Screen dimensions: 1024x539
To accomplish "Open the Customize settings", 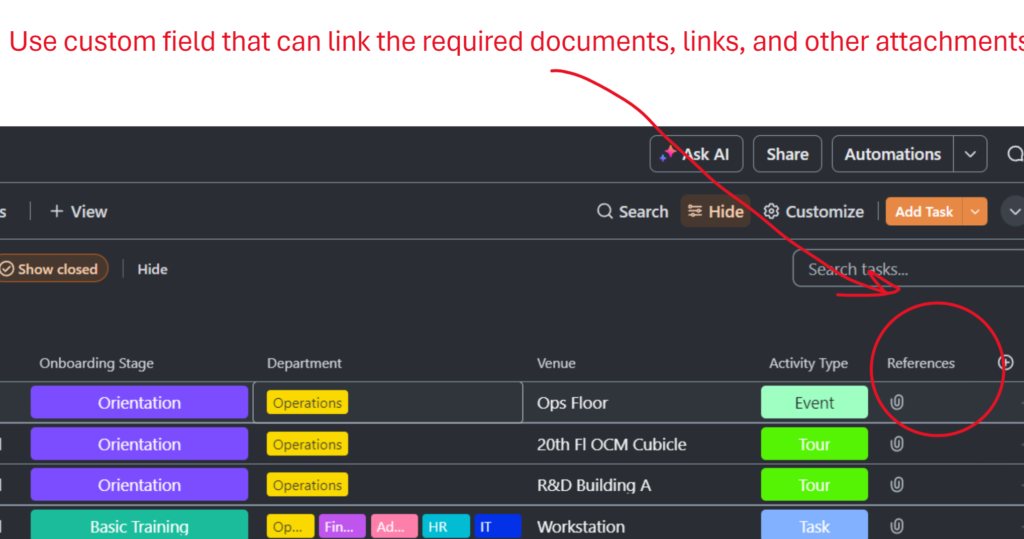I will coord(814,212).
